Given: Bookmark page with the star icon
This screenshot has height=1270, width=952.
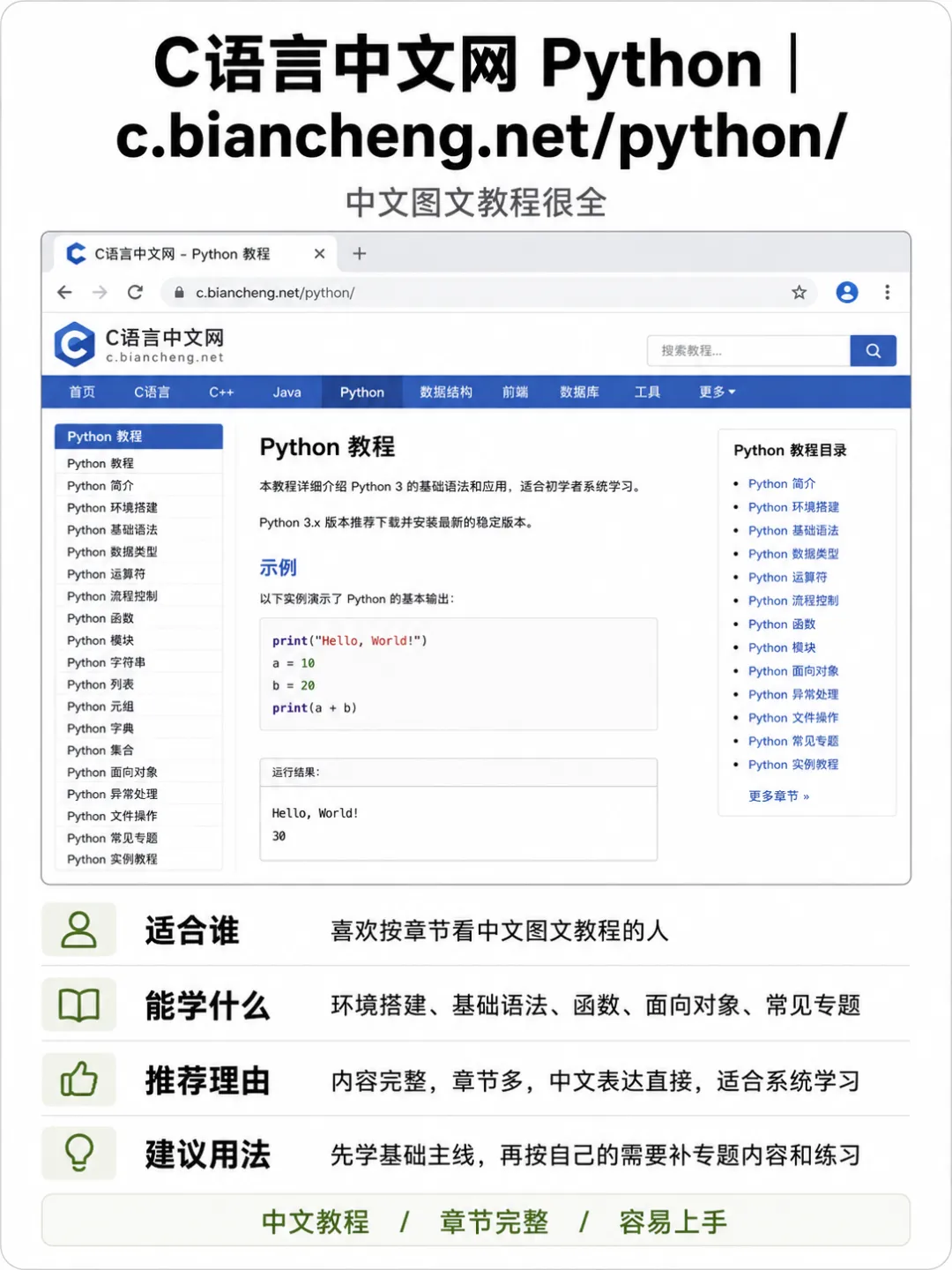Looking at the screenshot, I should (x=799, y=292).
